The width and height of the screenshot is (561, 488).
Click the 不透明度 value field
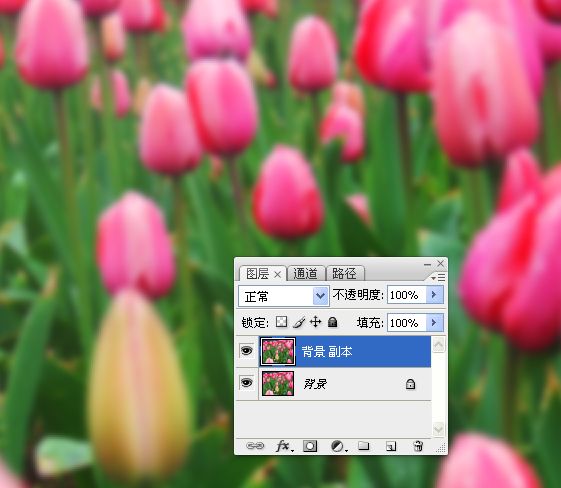(407, 295)
